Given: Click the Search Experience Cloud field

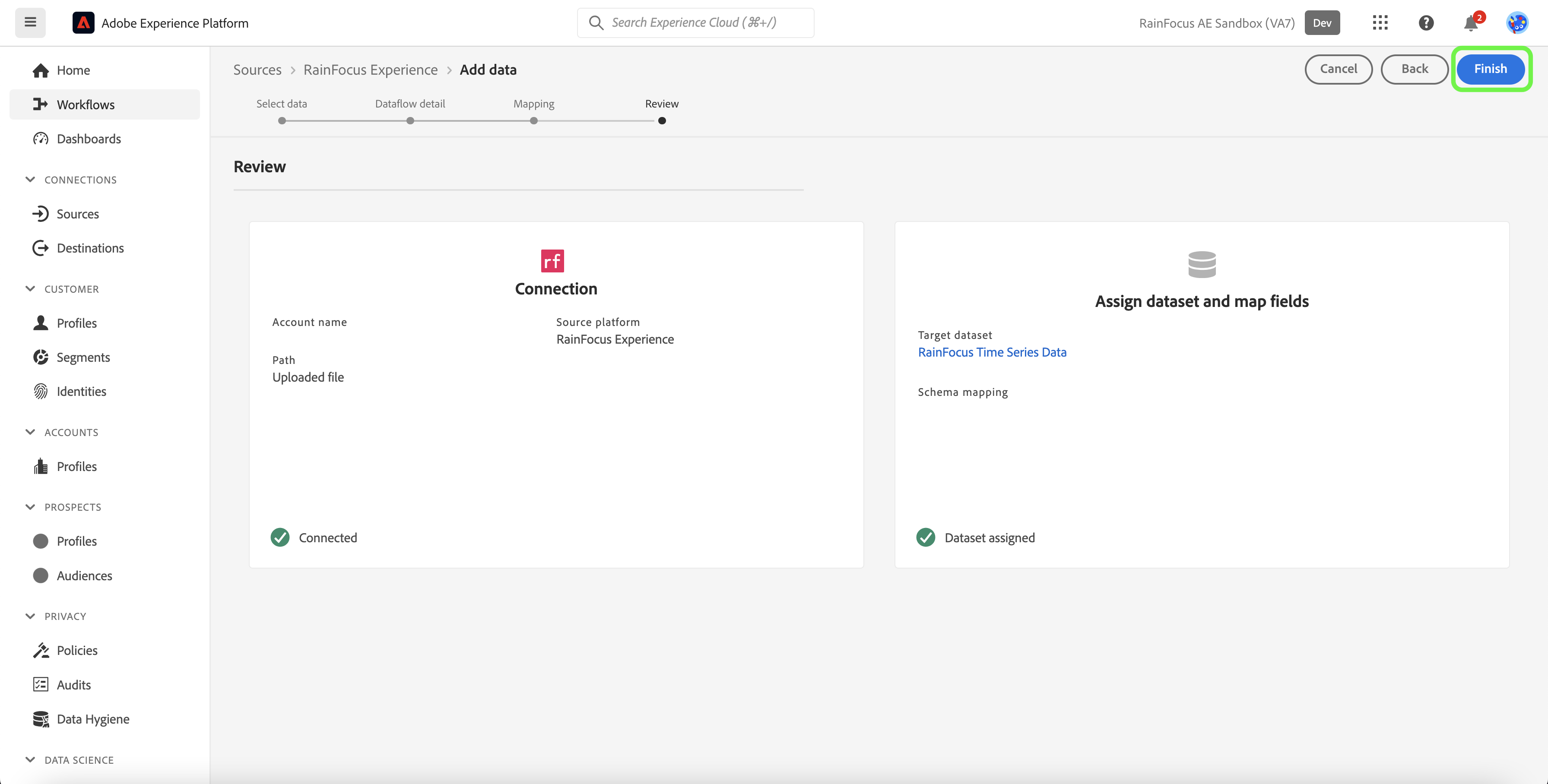Looking at the screenshot, I should click(x=695, y=23).
